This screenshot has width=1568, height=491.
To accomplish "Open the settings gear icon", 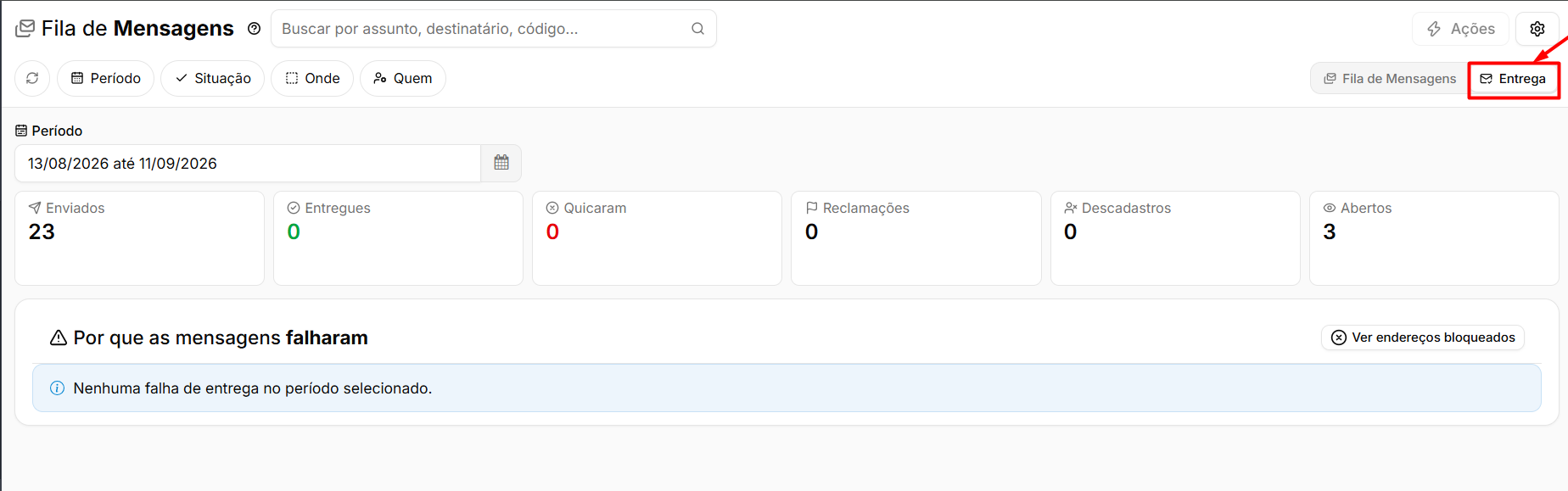I will coord(1537,29).
